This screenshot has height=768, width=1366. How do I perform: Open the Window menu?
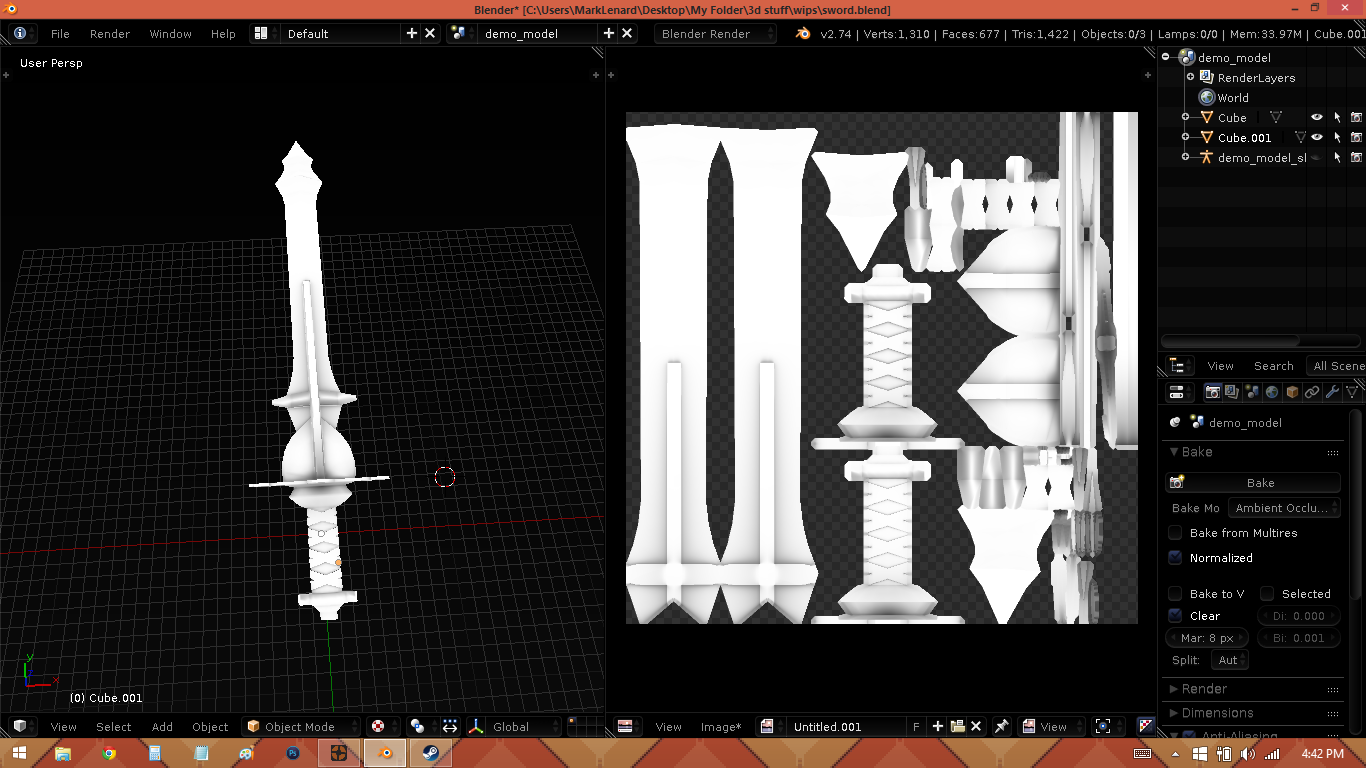click(x=171, y=34)
